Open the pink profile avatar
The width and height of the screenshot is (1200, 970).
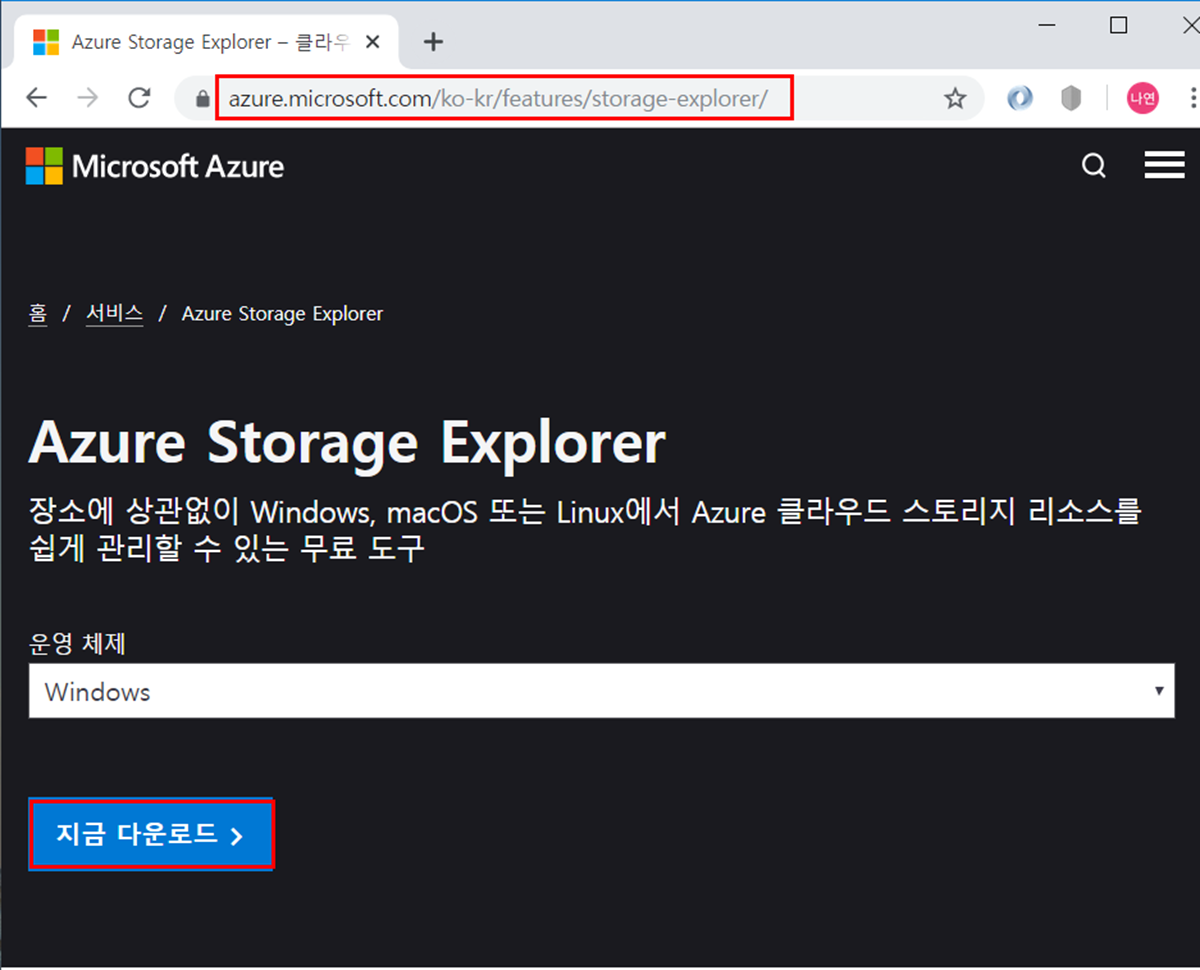coord(1143,98)
